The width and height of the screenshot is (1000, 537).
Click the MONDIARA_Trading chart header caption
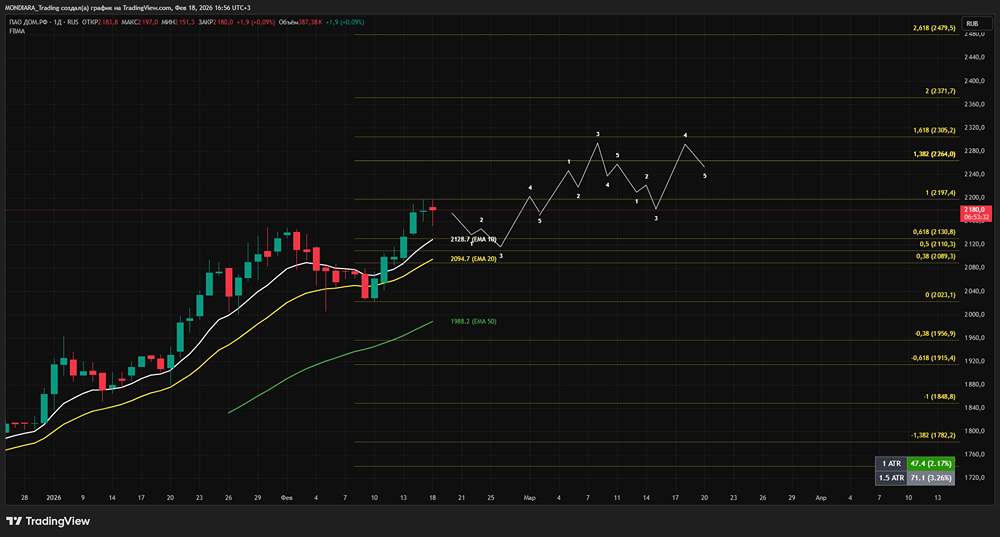coord(128,8)
